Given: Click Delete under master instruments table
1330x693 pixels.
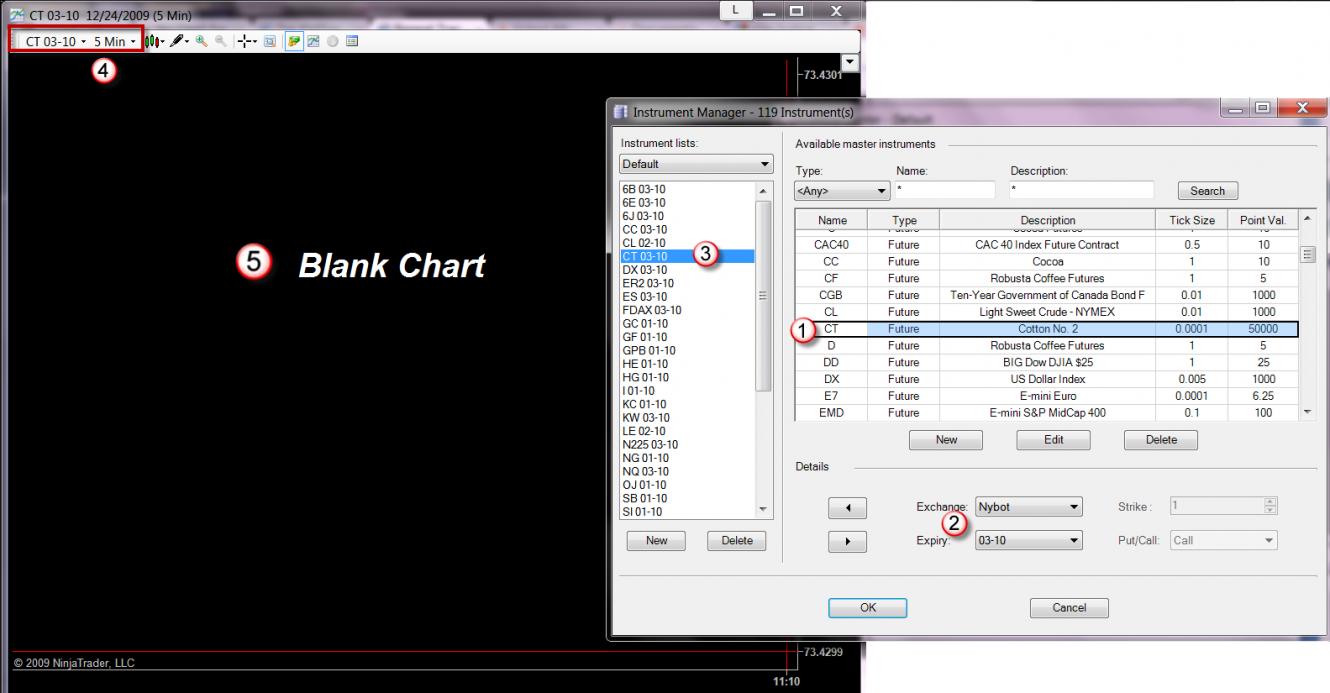Looking at the screenshot, I should (1161, 440).
